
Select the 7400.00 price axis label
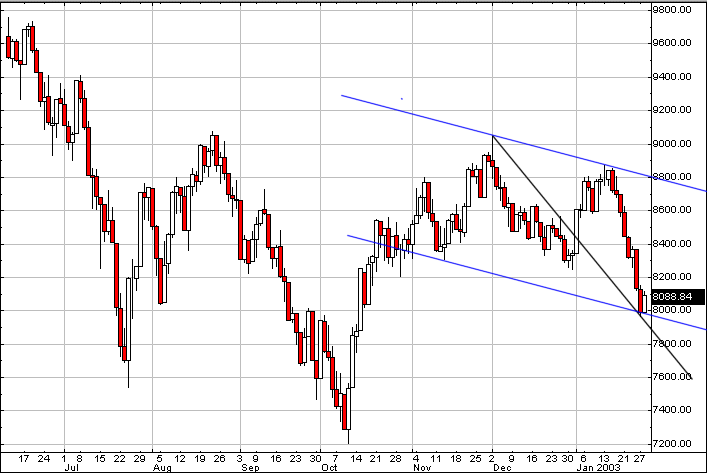pos(672,410)
